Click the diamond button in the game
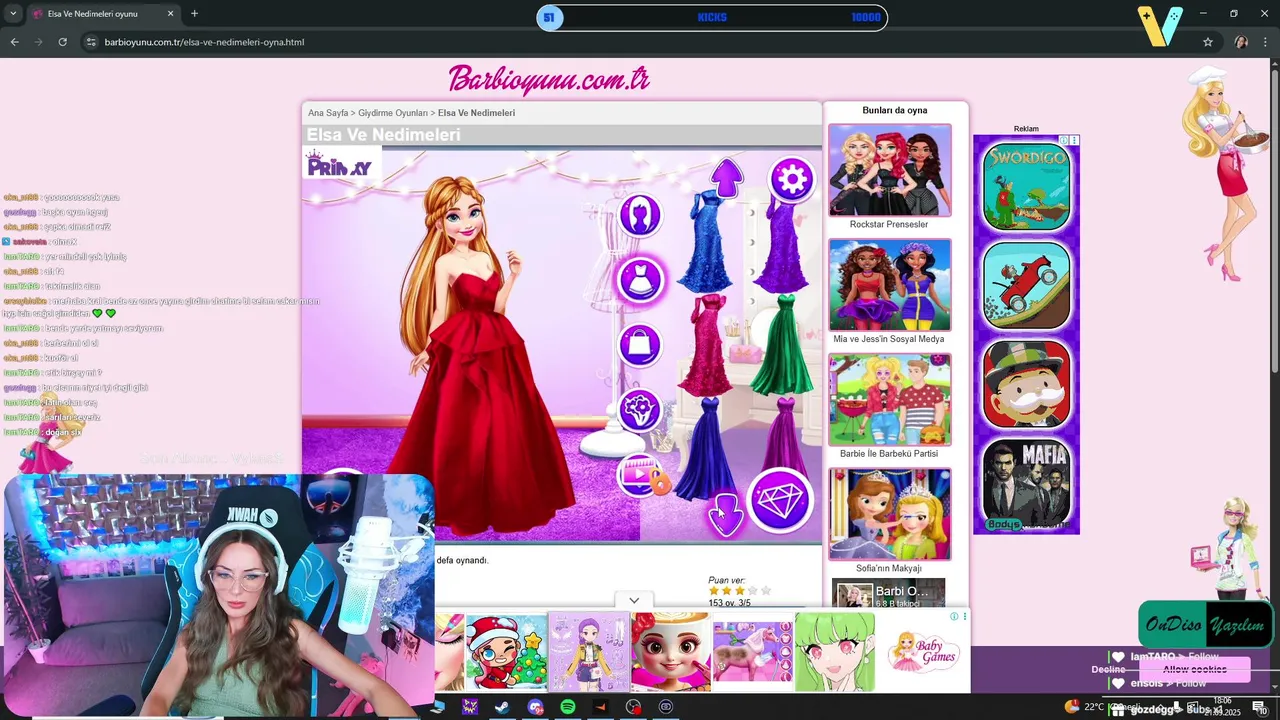 pyautogui.click(x=781, y=500)
